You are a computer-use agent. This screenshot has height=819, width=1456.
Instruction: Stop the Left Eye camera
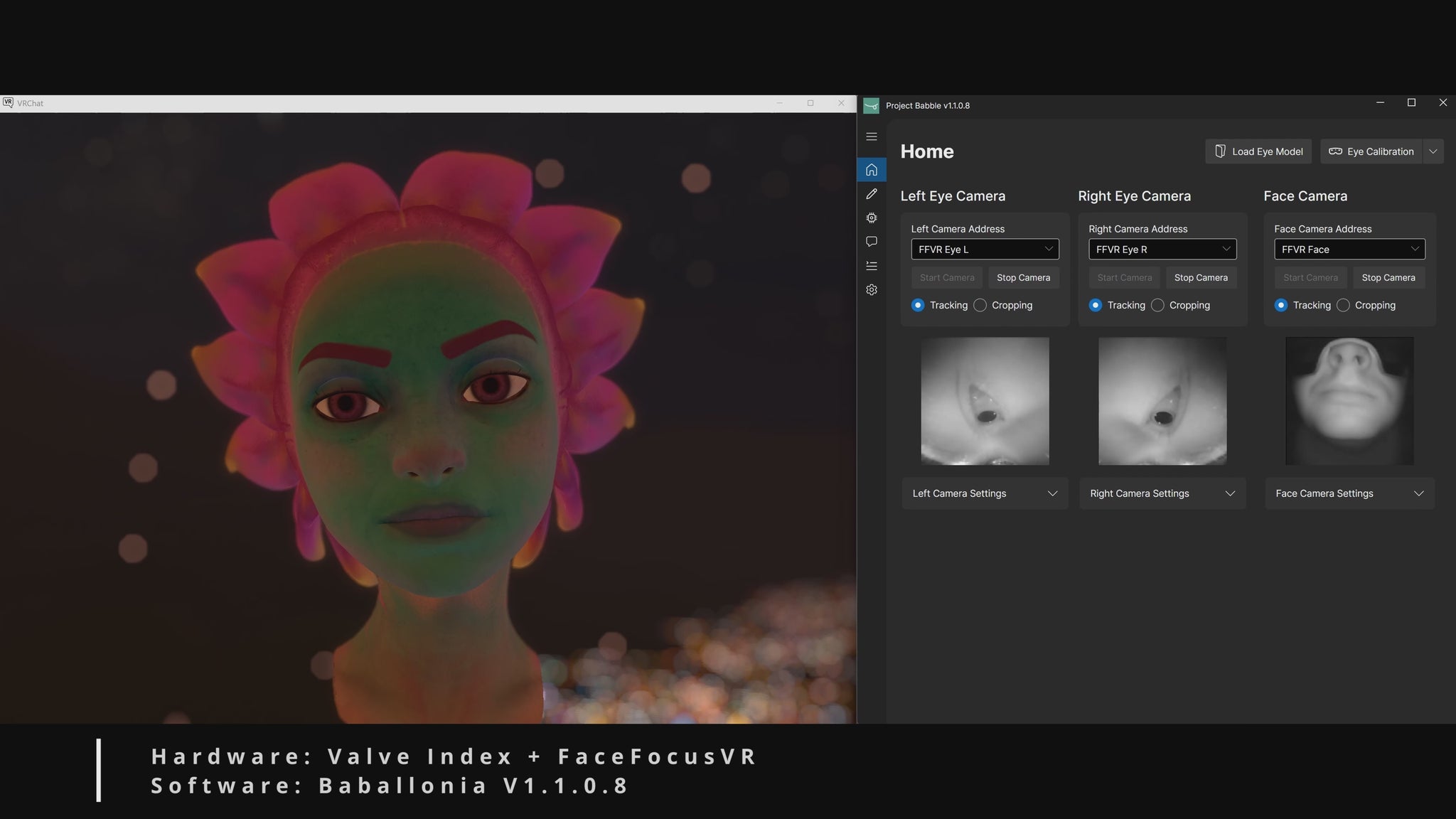point(1023,277)
